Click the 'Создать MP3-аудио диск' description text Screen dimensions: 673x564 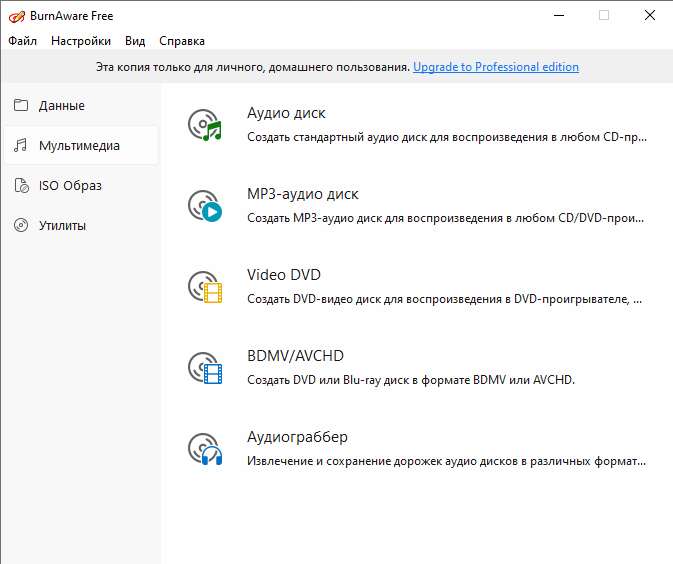point(446,218)
